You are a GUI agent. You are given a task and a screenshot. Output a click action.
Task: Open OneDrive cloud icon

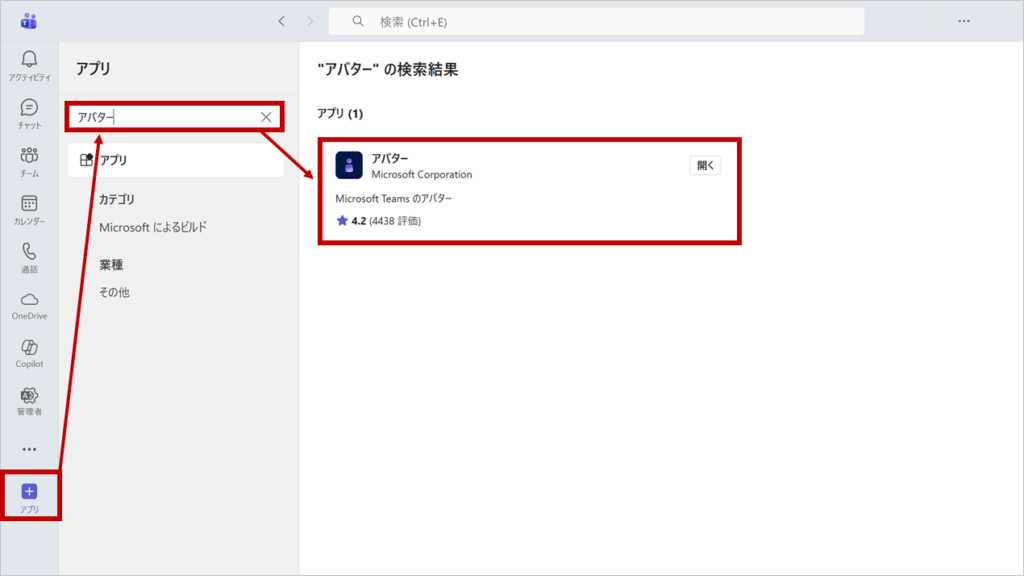[x=29, y=300]
